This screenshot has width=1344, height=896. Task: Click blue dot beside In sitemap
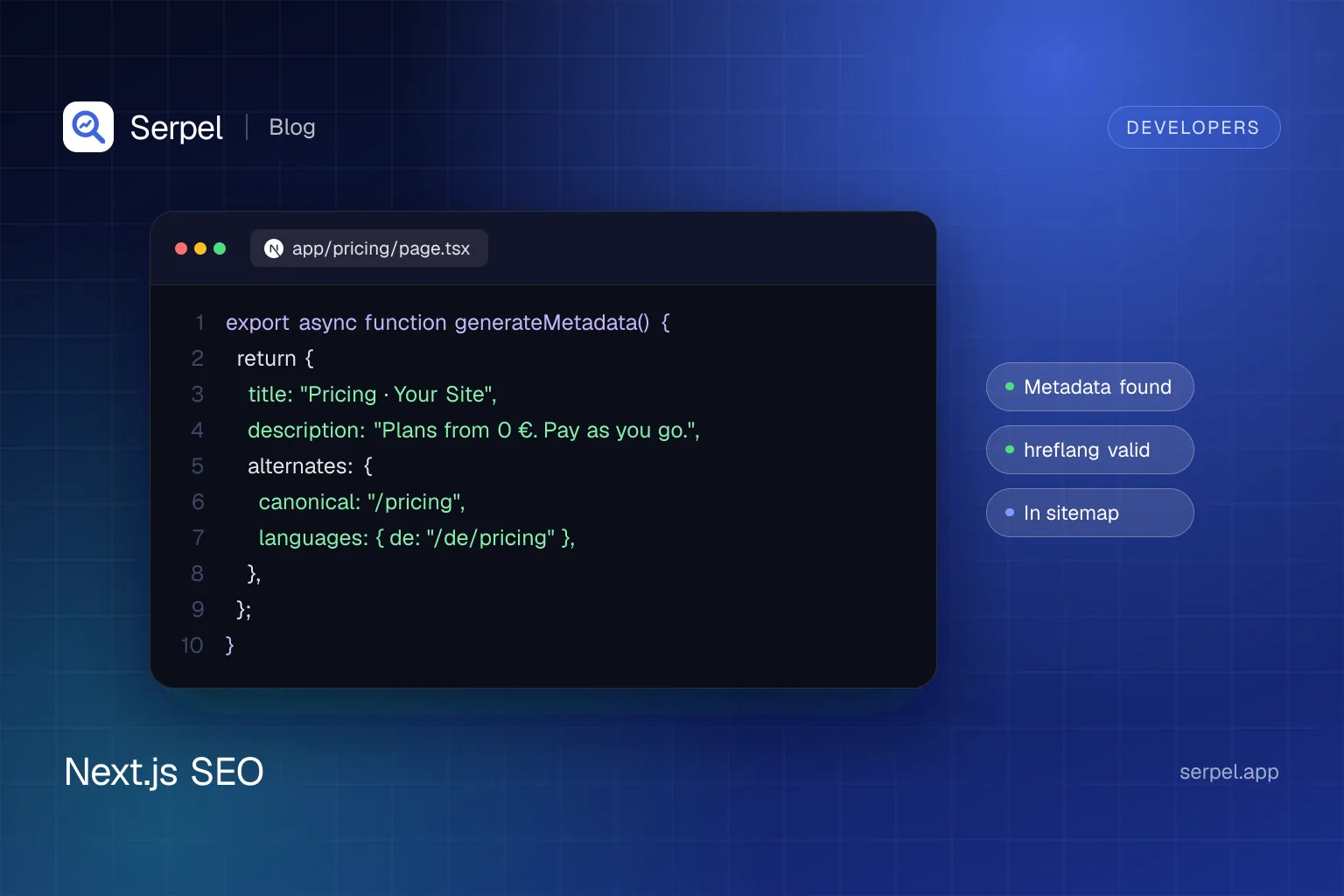coord(1010,513)
